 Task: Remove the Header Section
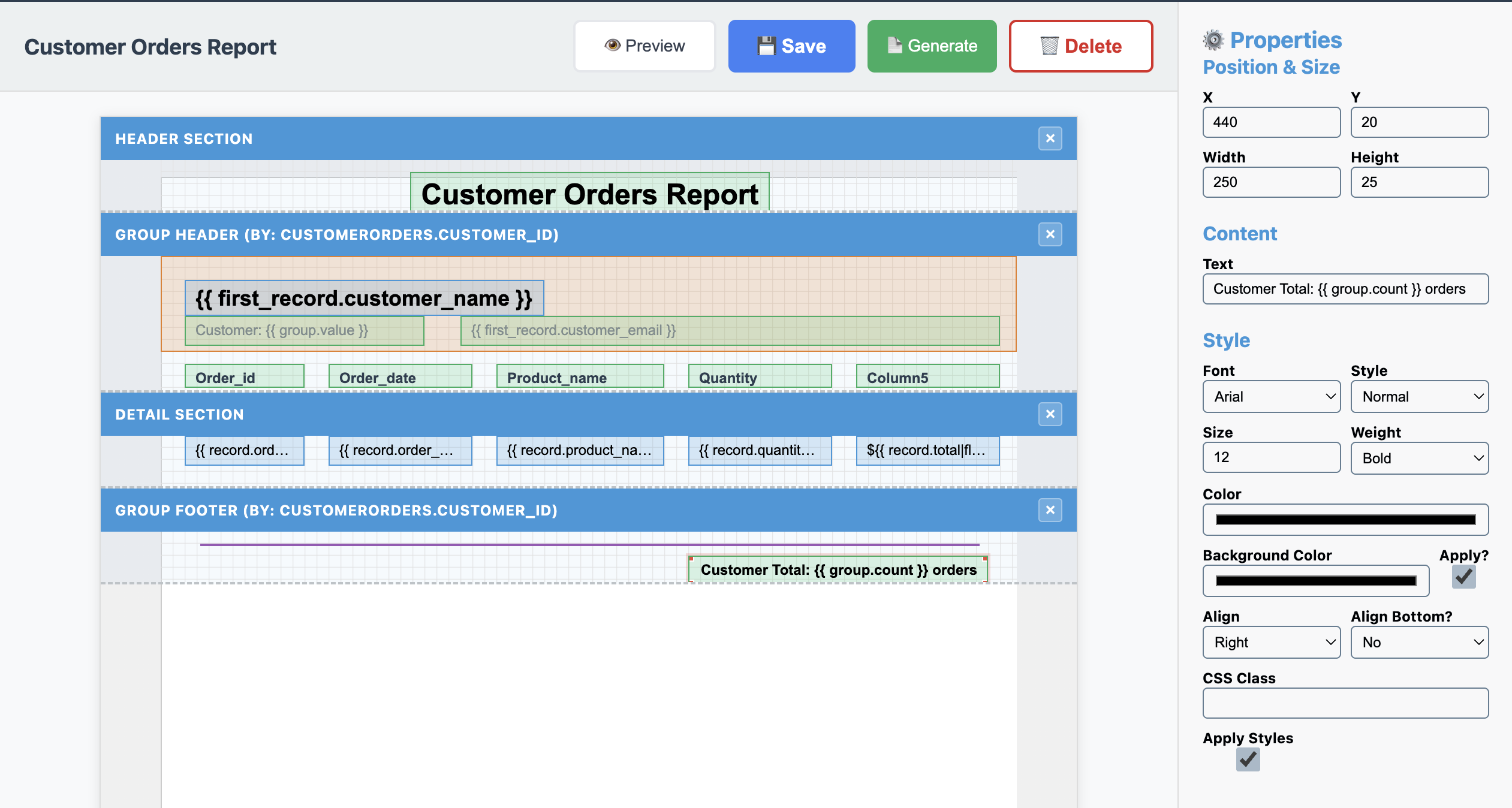(x=1050, y=138)
